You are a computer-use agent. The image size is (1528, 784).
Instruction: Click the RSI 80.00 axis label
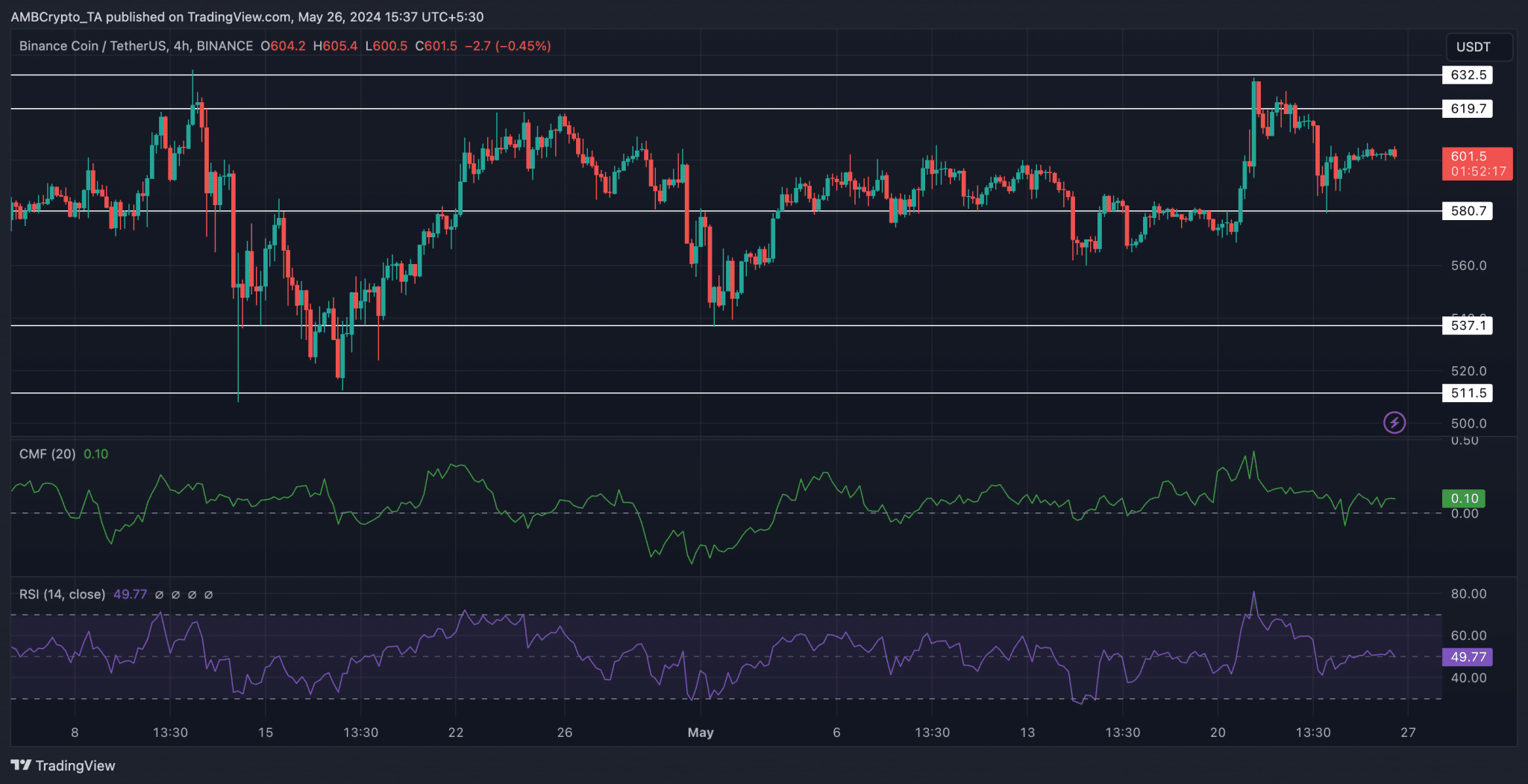tap(1468, 594)
